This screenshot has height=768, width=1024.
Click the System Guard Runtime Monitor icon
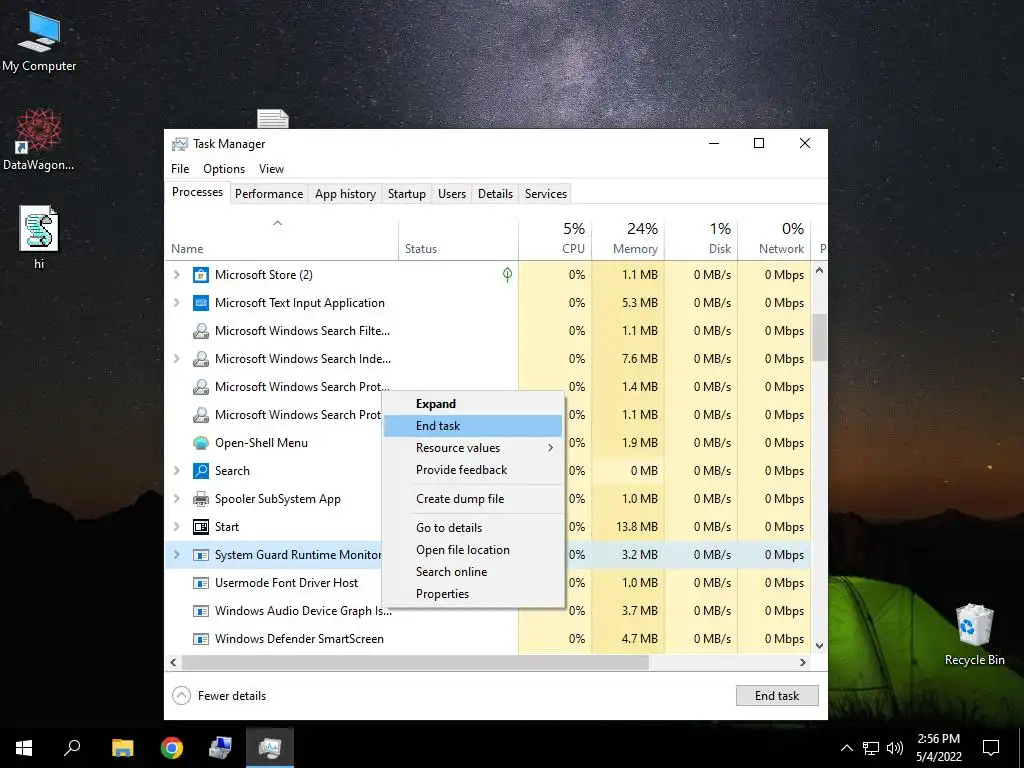(x=200, y=555)
